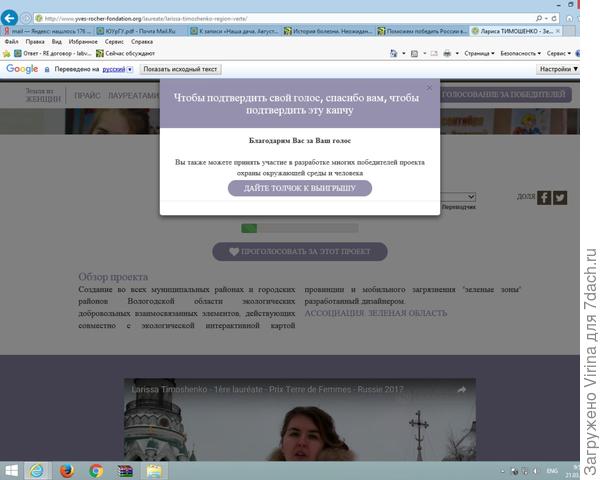Click Internet Explorer in the taskbar
This screenshot has height=480, width=600.
[x=37, y=471]
